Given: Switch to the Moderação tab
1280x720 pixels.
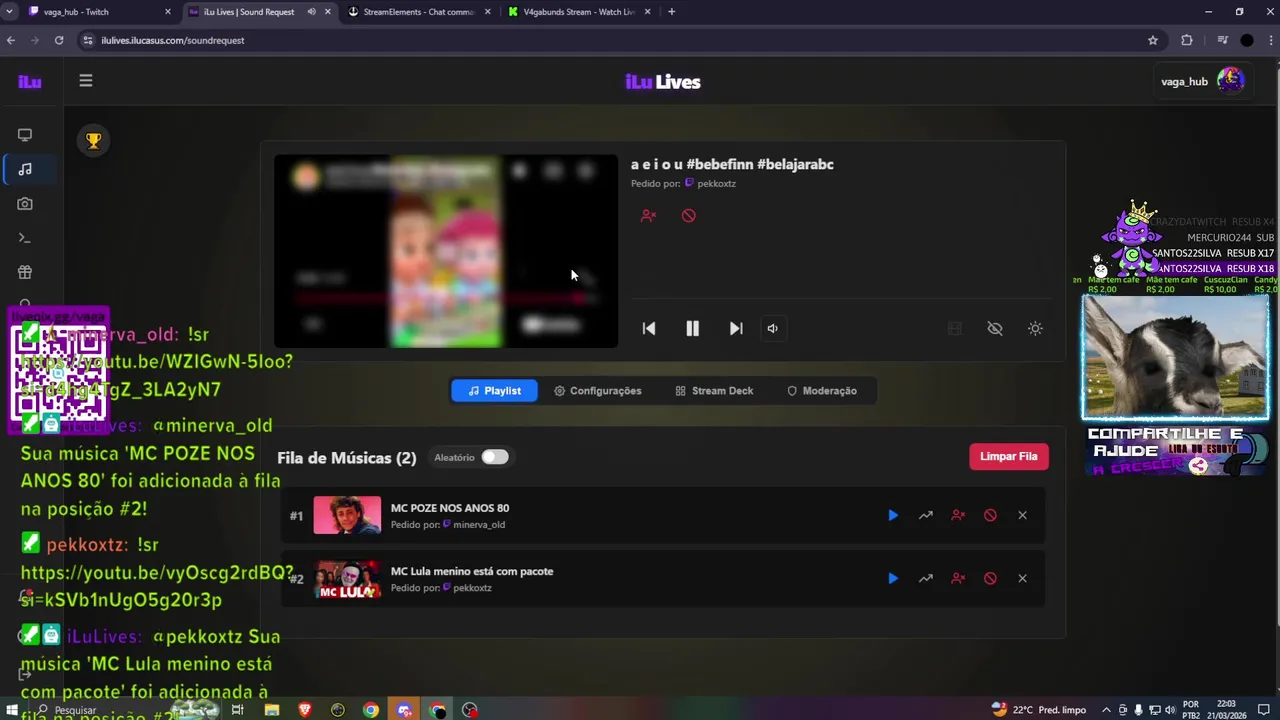Looking at the screenshot, I should [822, 391].
